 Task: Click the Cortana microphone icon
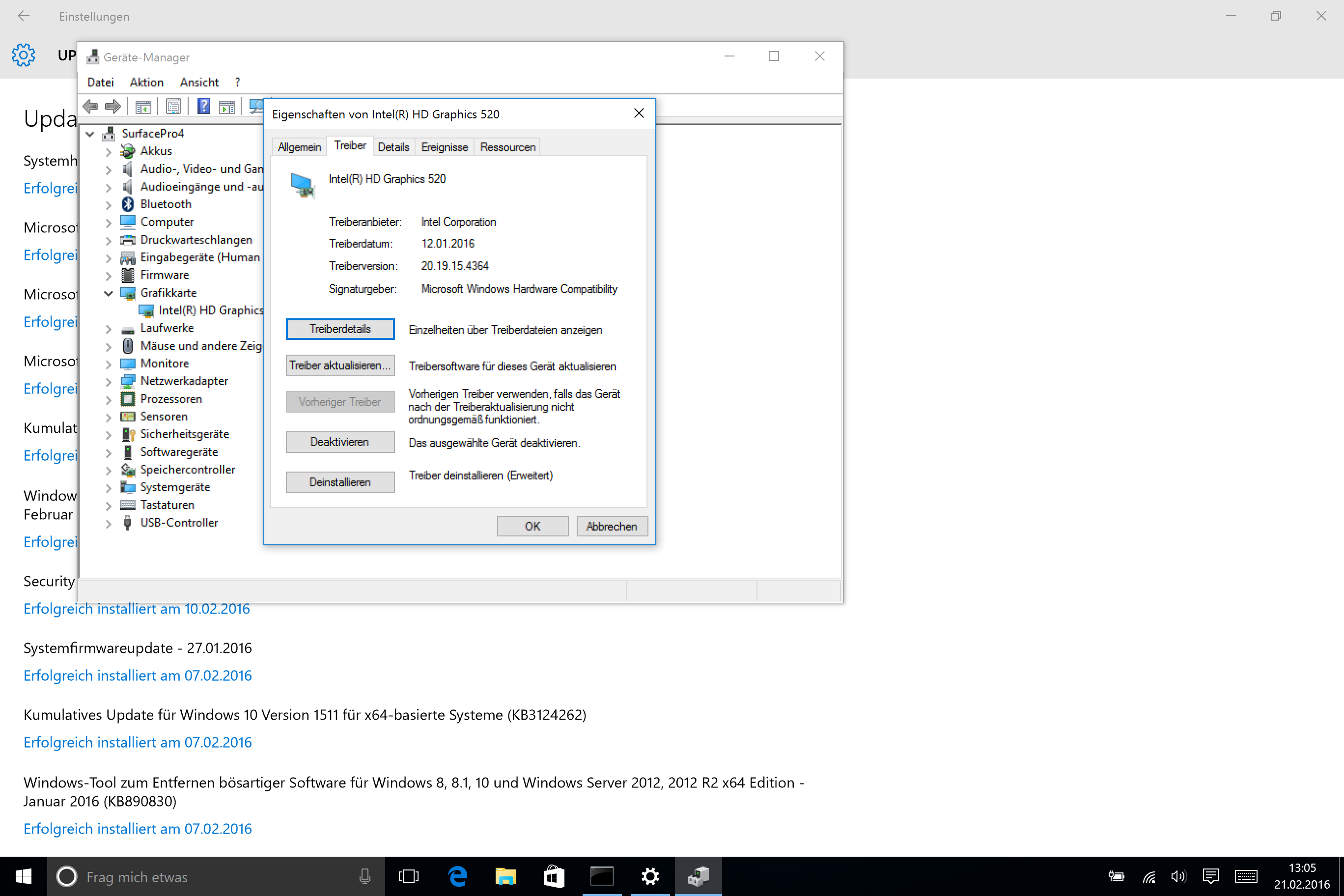[x=364, y=876]
